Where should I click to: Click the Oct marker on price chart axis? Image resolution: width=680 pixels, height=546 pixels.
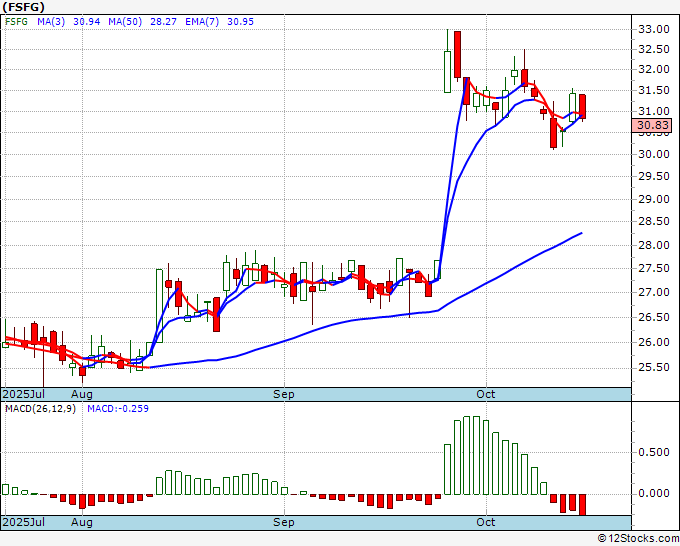(486, 394)
